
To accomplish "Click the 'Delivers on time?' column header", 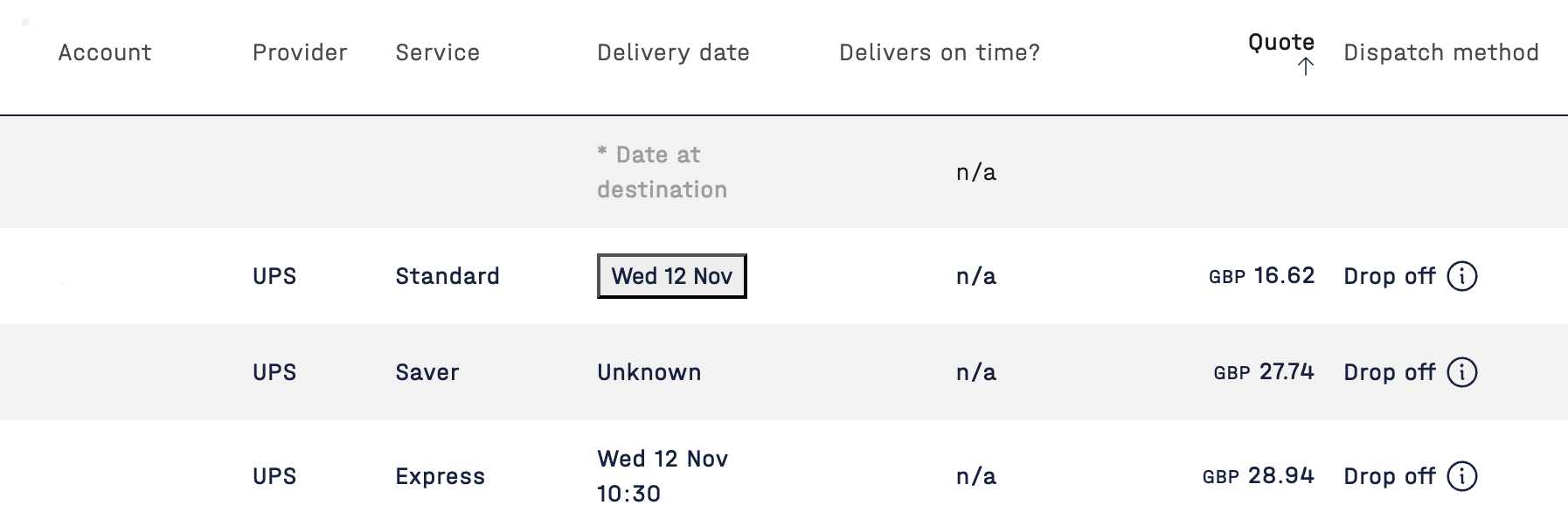I will point(940,52).
